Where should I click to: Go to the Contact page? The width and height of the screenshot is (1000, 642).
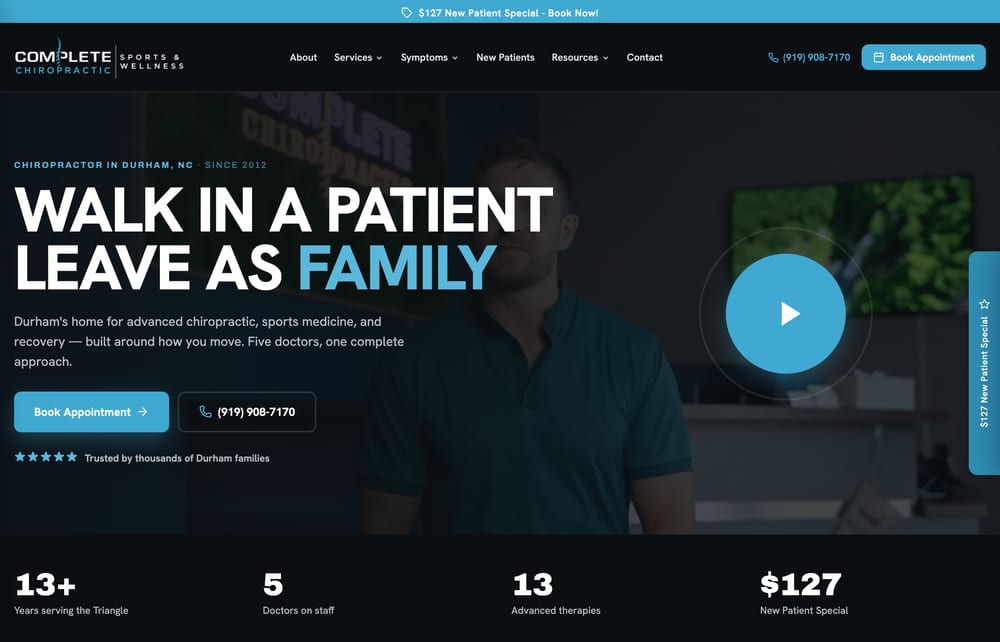(x=644, y=57)
